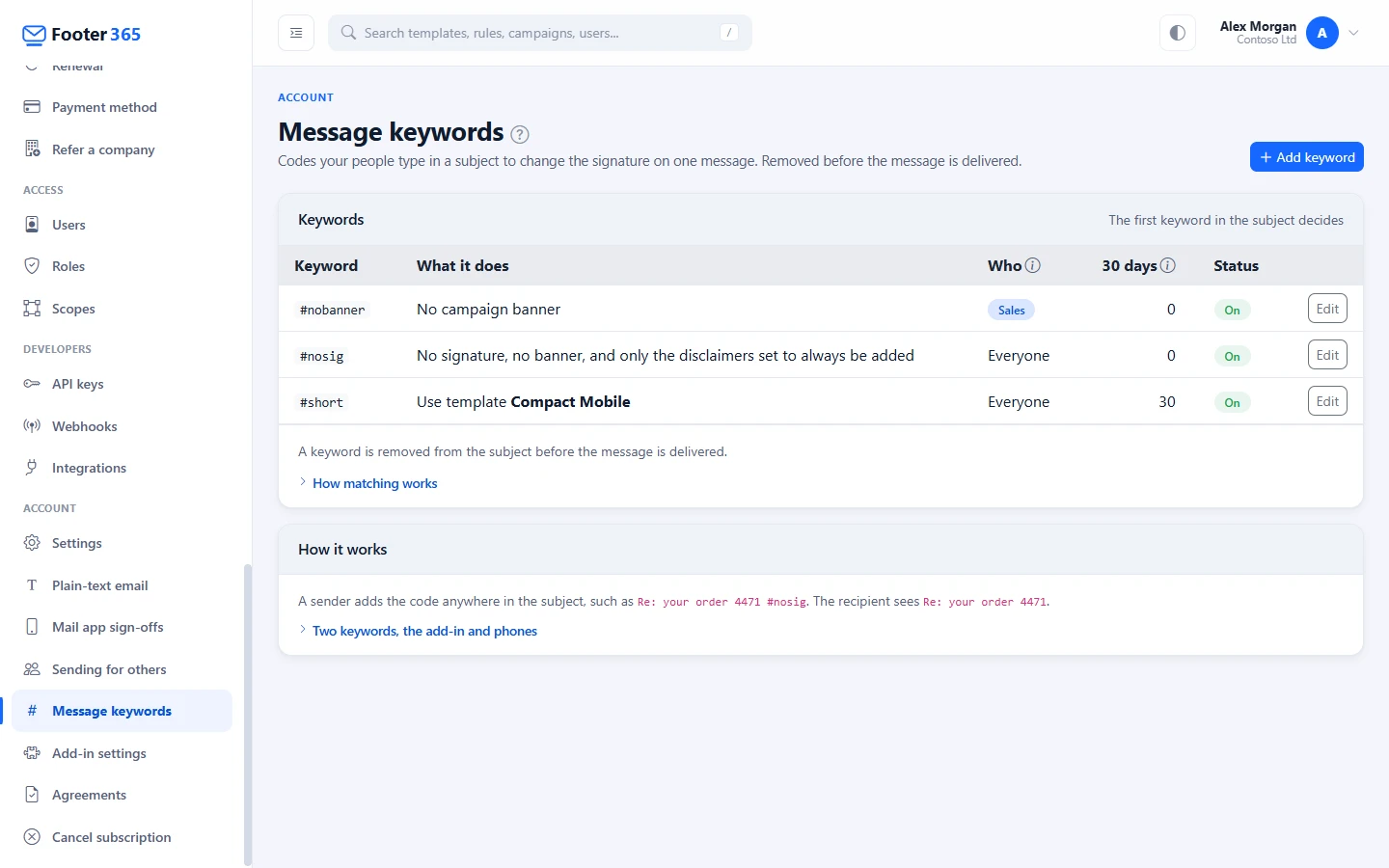Click the Message keywords hash icon
The height and width of the screenshot is (868, 1389).
pyautogui.click(x=32, y=711)
